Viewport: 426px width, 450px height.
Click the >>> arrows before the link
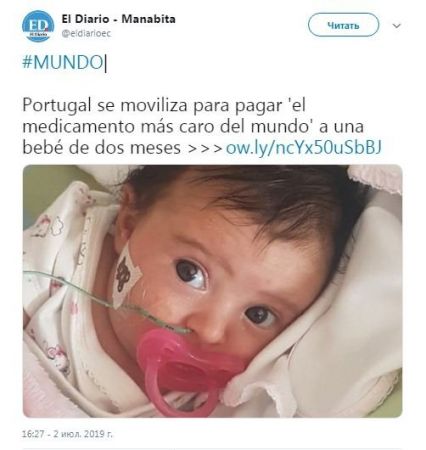[x=205, y=148]
